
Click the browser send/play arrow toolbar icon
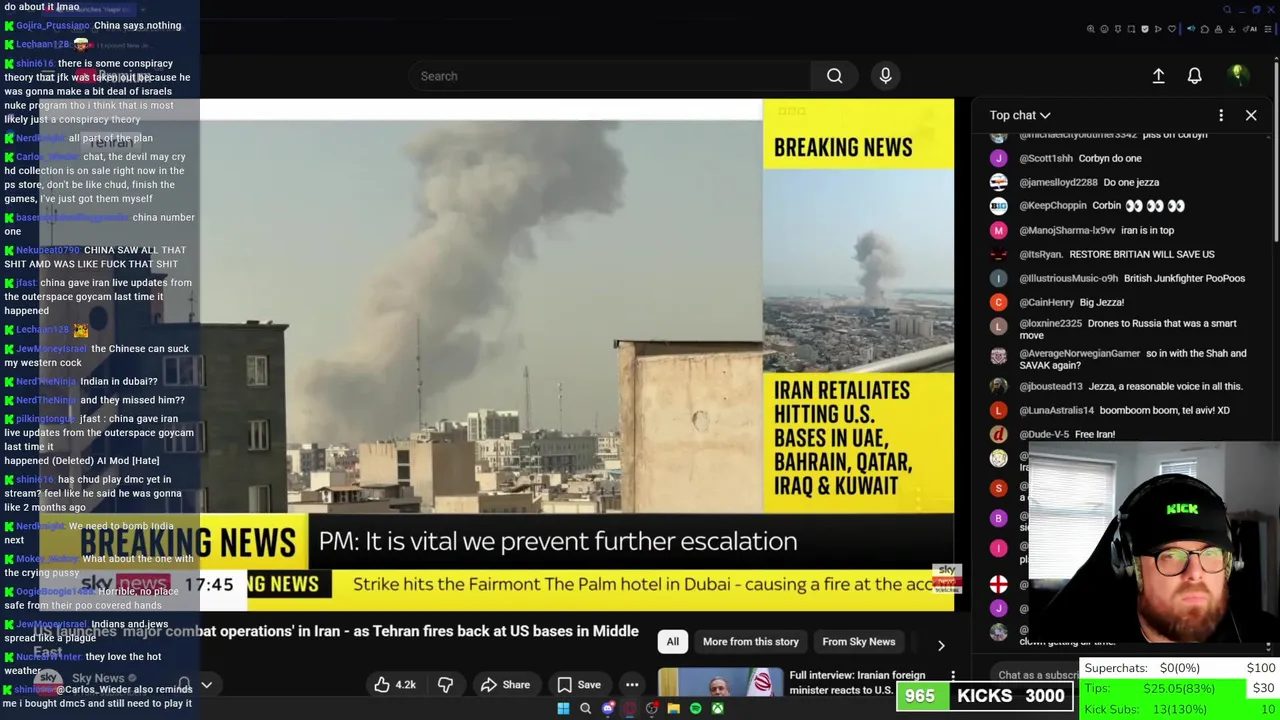pyautogui.click(x=1158, y=29)
